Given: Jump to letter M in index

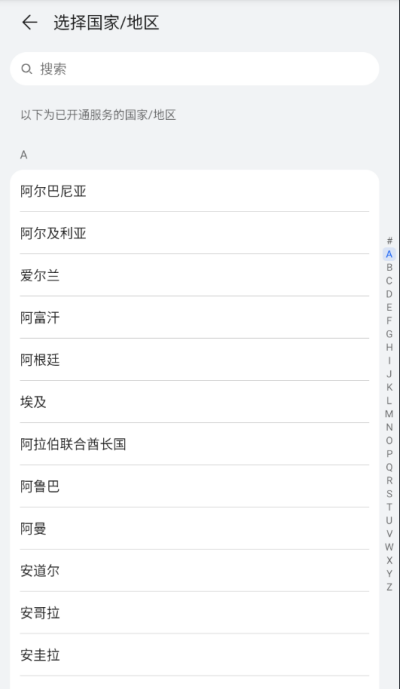Looking at the screenshot, I should (389, 413).
